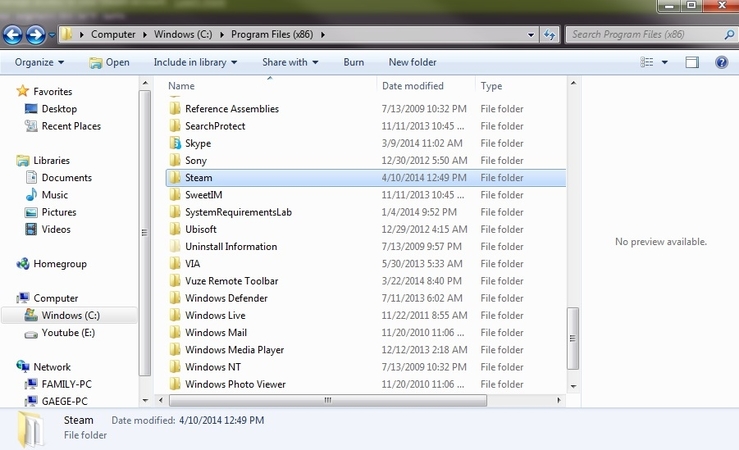Select Computer in the address breadcrumb

click(113, 34)
